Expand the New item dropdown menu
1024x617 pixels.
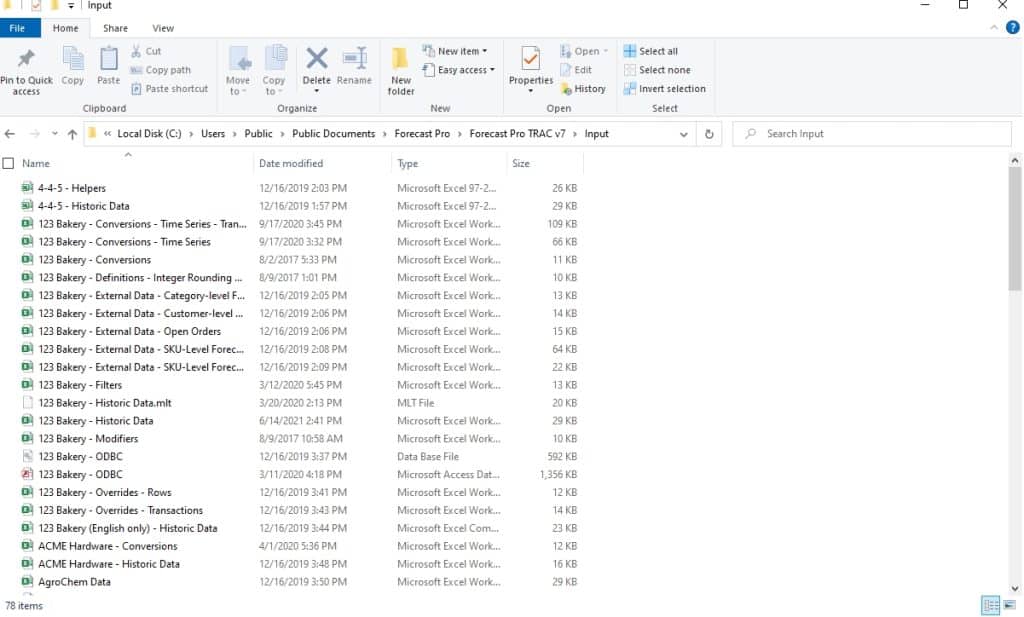(456, 50)
